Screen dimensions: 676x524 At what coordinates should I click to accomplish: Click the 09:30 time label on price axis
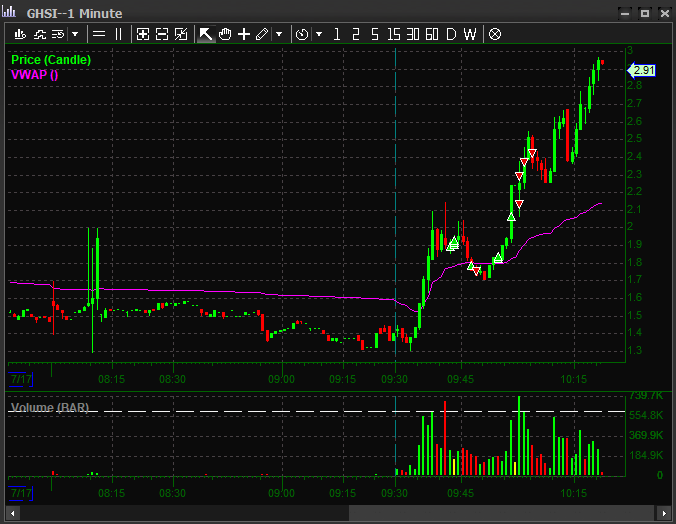click(394, 380)
